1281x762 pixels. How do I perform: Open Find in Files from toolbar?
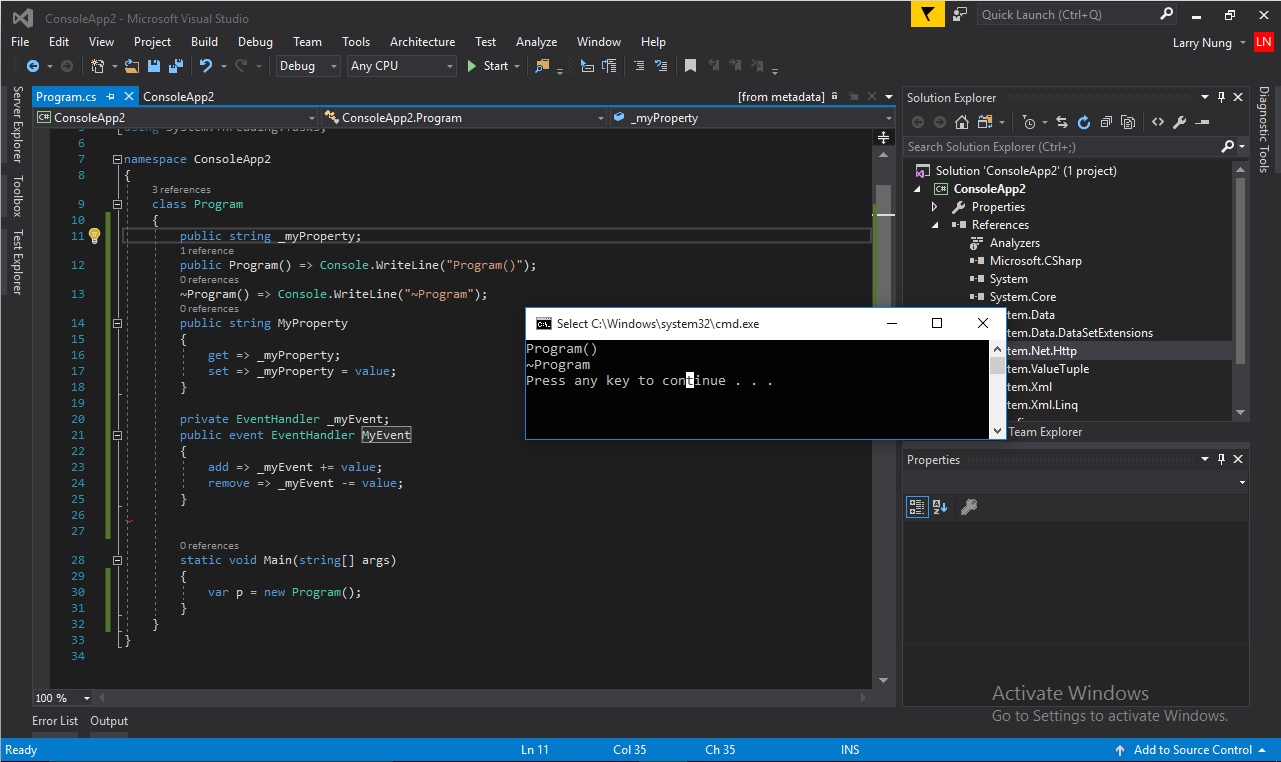click(541, 66)
